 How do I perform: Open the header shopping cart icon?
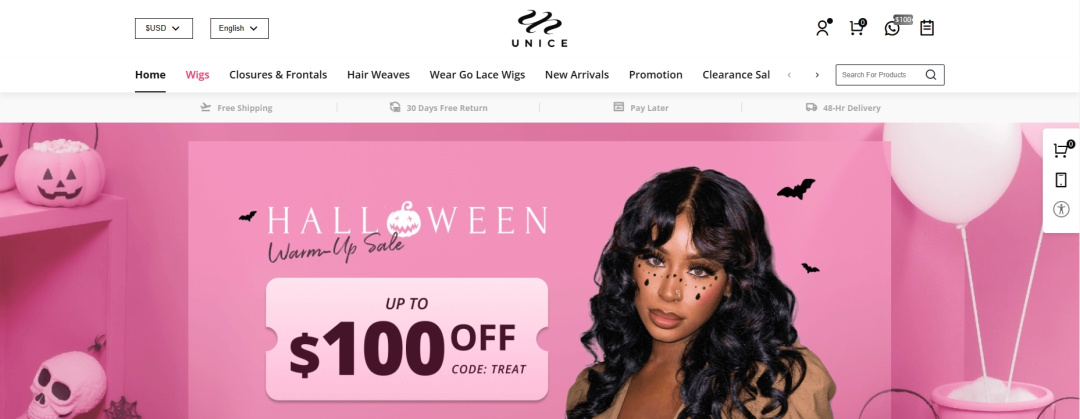point(857,28)
